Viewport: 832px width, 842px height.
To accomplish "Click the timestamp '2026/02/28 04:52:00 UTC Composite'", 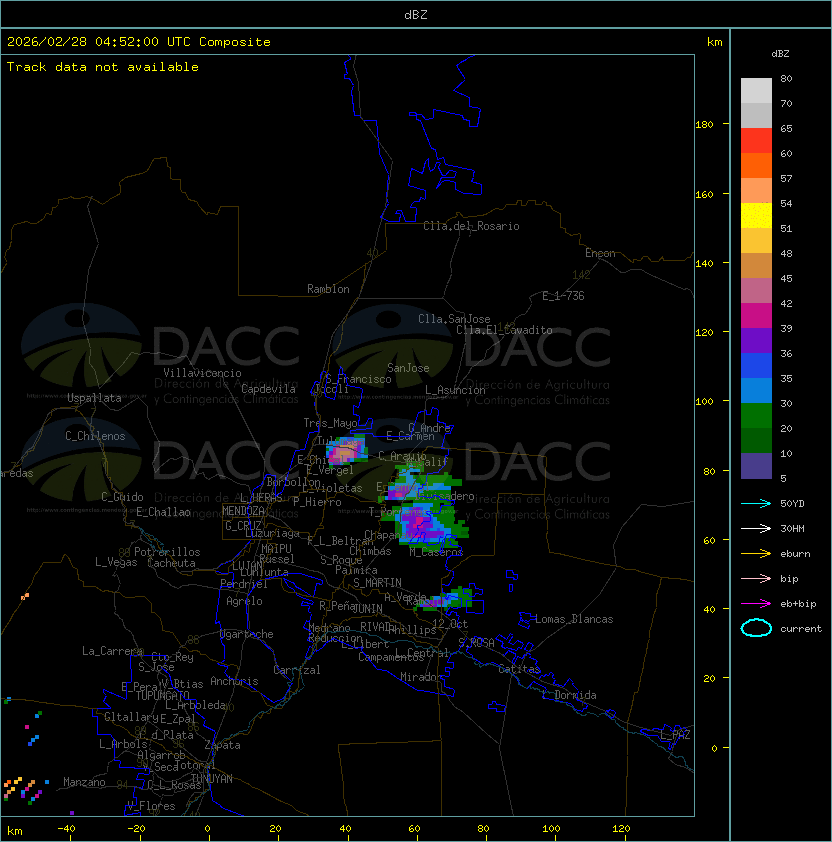I will [x=139, y=42].
